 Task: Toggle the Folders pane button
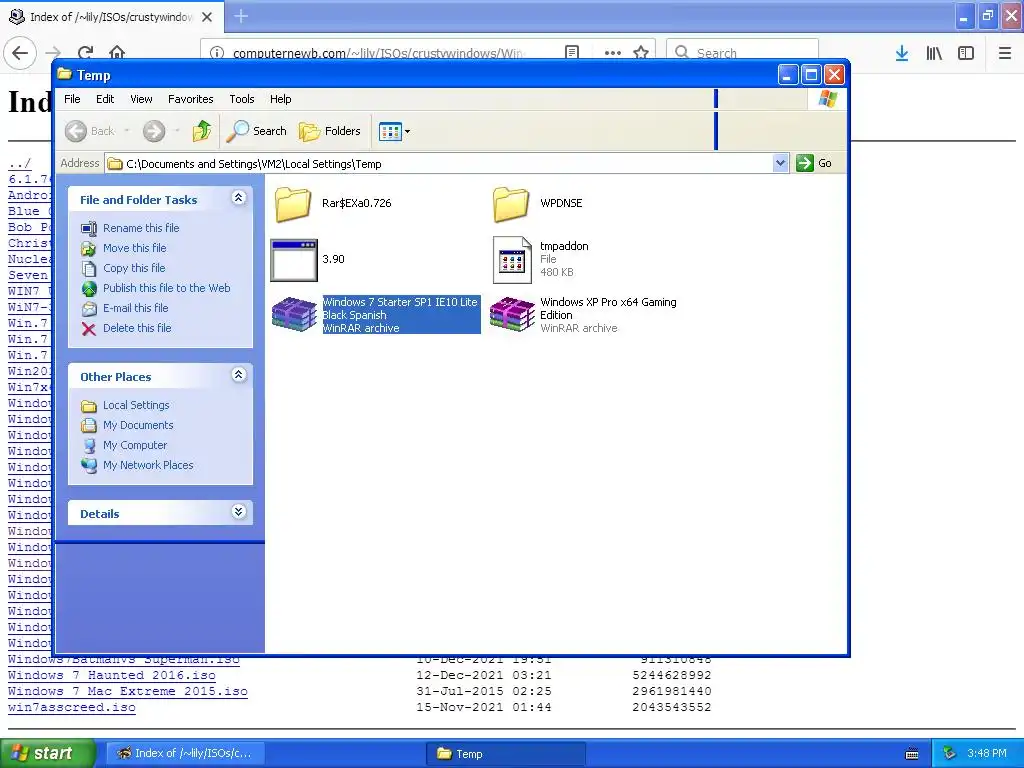tap(330, 131)
